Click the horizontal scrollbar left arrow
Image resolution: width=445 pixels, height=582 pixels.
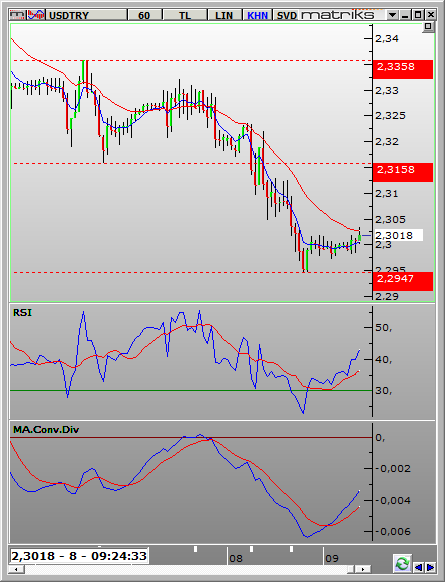point(17,569)
